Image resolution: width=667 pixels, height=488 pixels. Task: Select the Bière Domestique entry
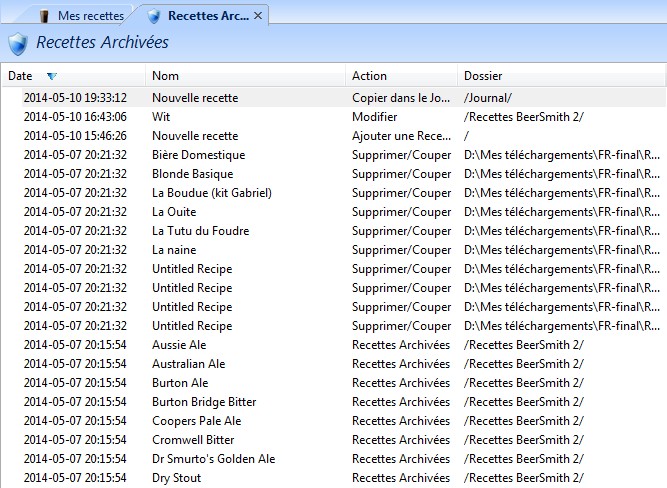[198, 155]
